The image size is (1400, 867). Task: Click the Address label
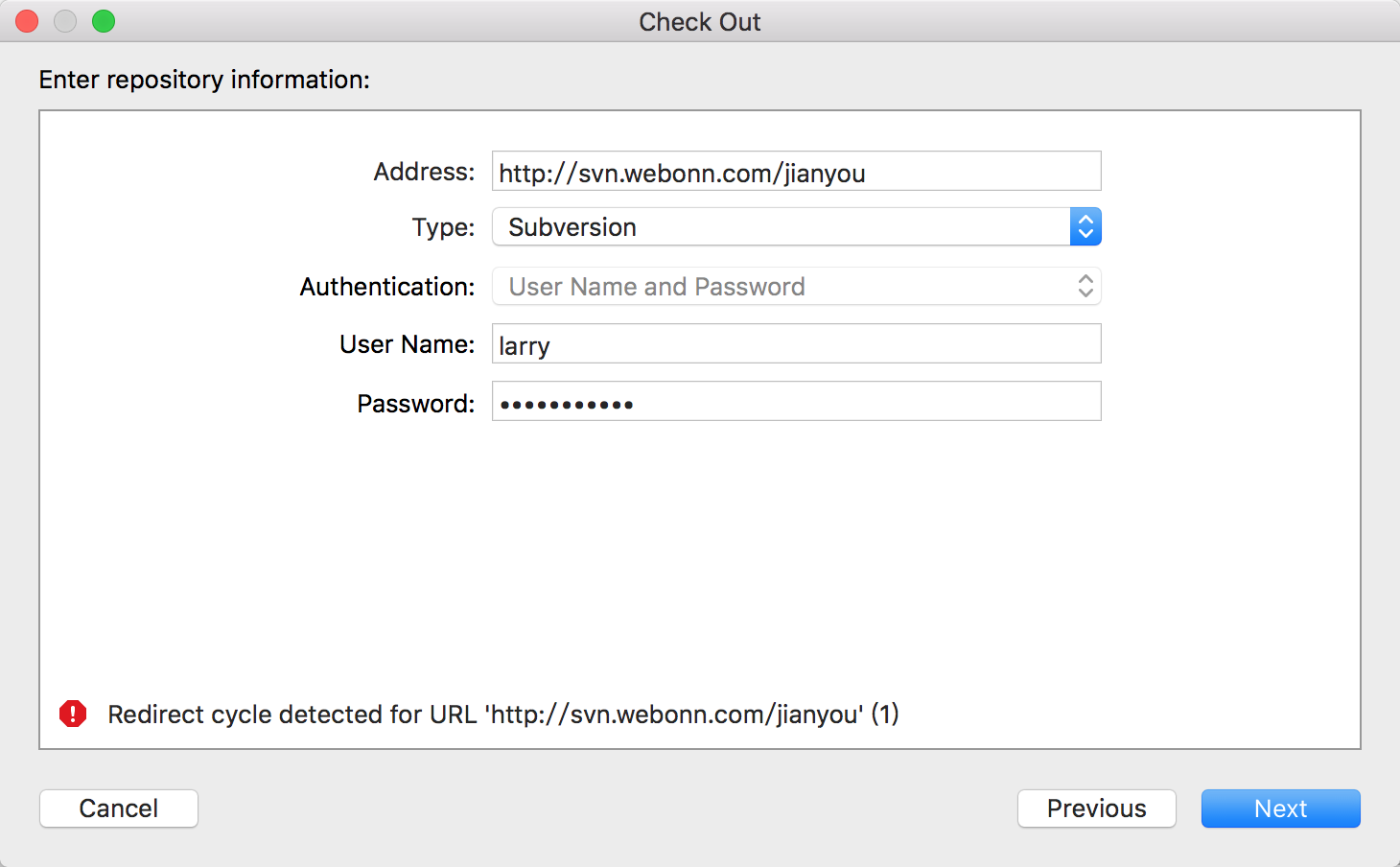tap(424, 172)
